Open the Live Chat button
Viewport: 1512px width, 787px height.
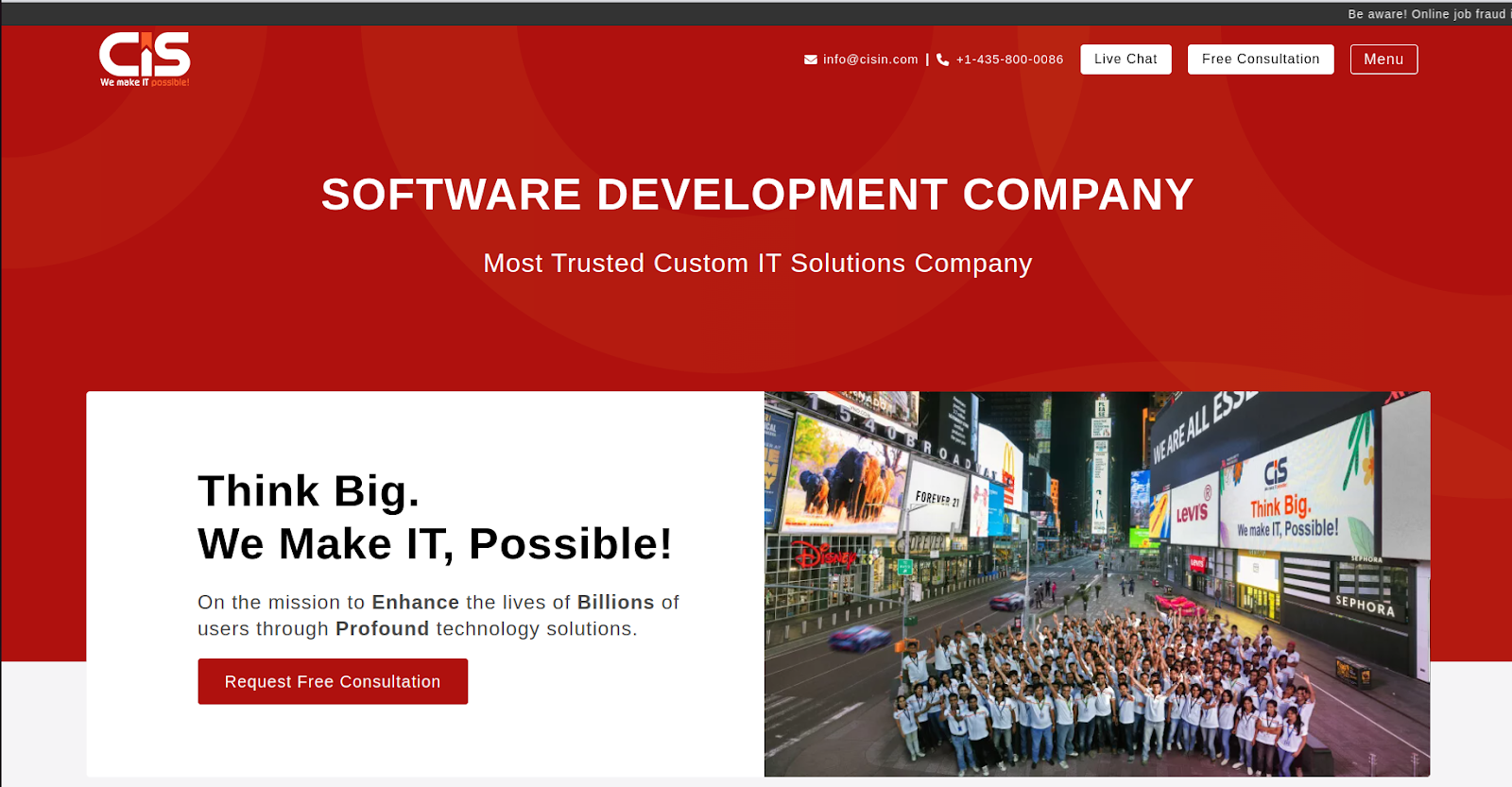click(1125, 60)
